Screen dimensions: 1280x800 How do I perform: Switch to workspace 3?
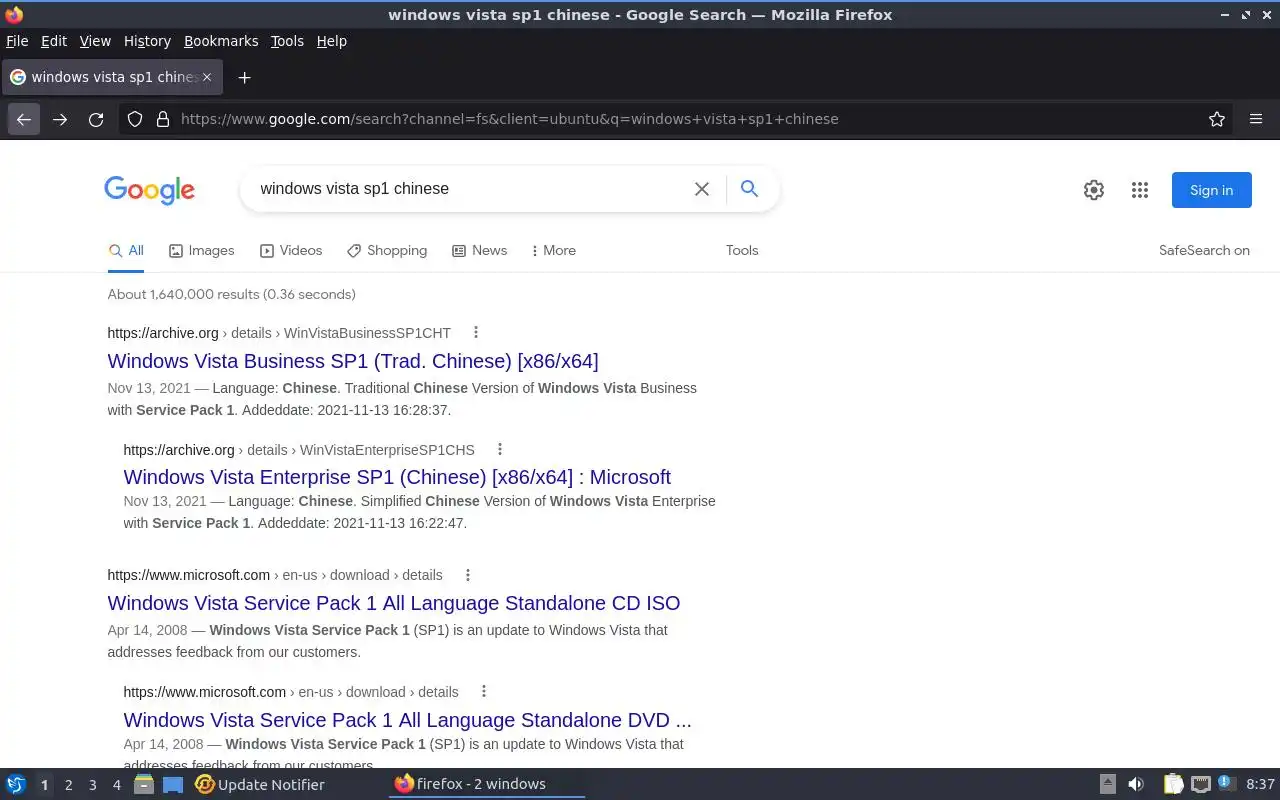[92, 785]
